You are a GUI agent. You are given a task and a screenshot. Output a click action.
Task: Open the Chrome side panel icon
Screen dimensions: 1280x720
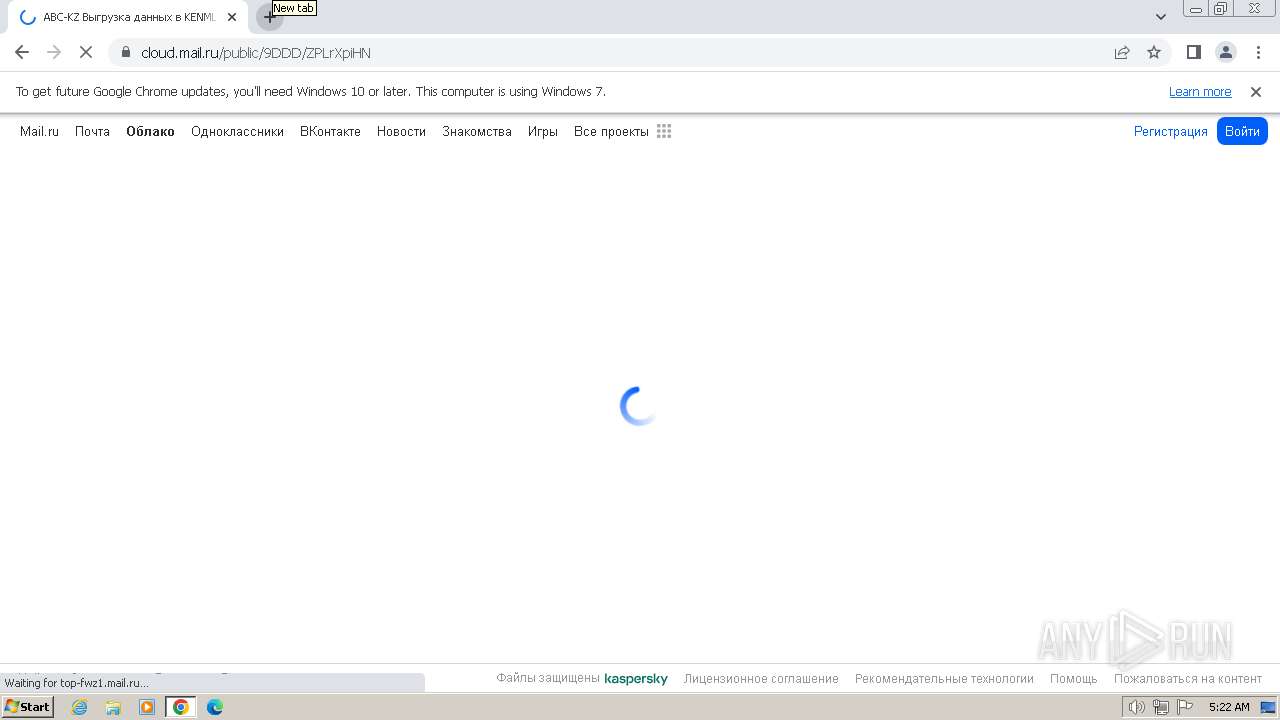coord(1193,52)
